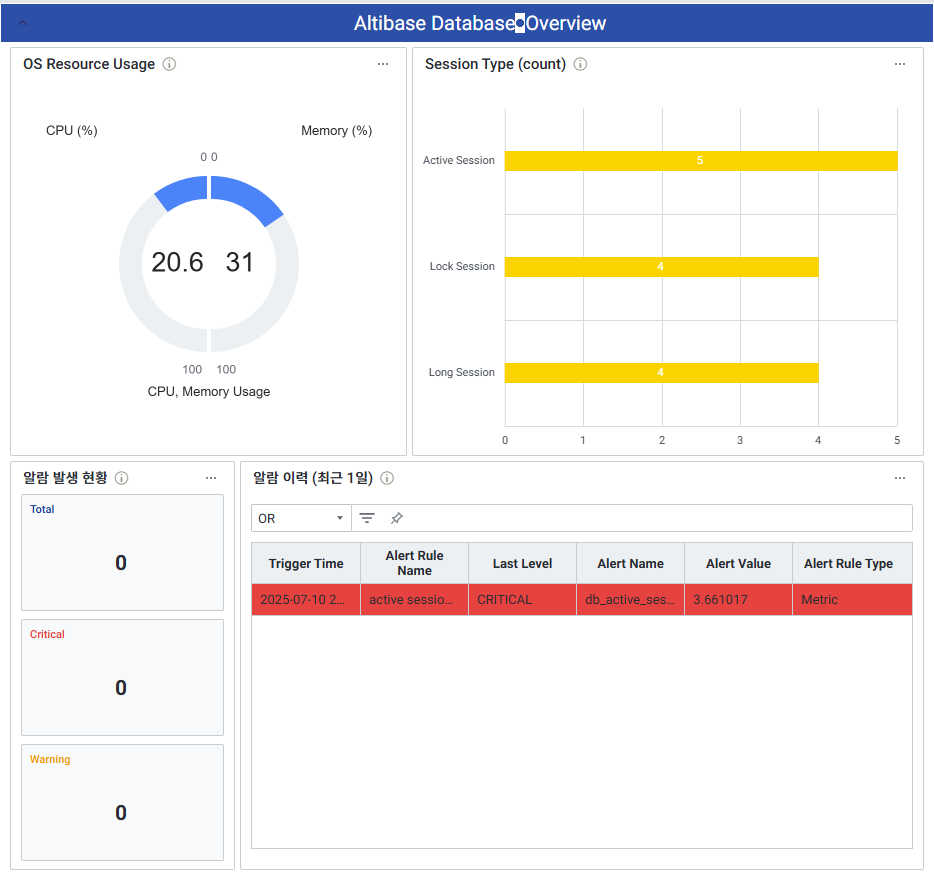Click info icon next to OS Resource Usage

[169, 64]
